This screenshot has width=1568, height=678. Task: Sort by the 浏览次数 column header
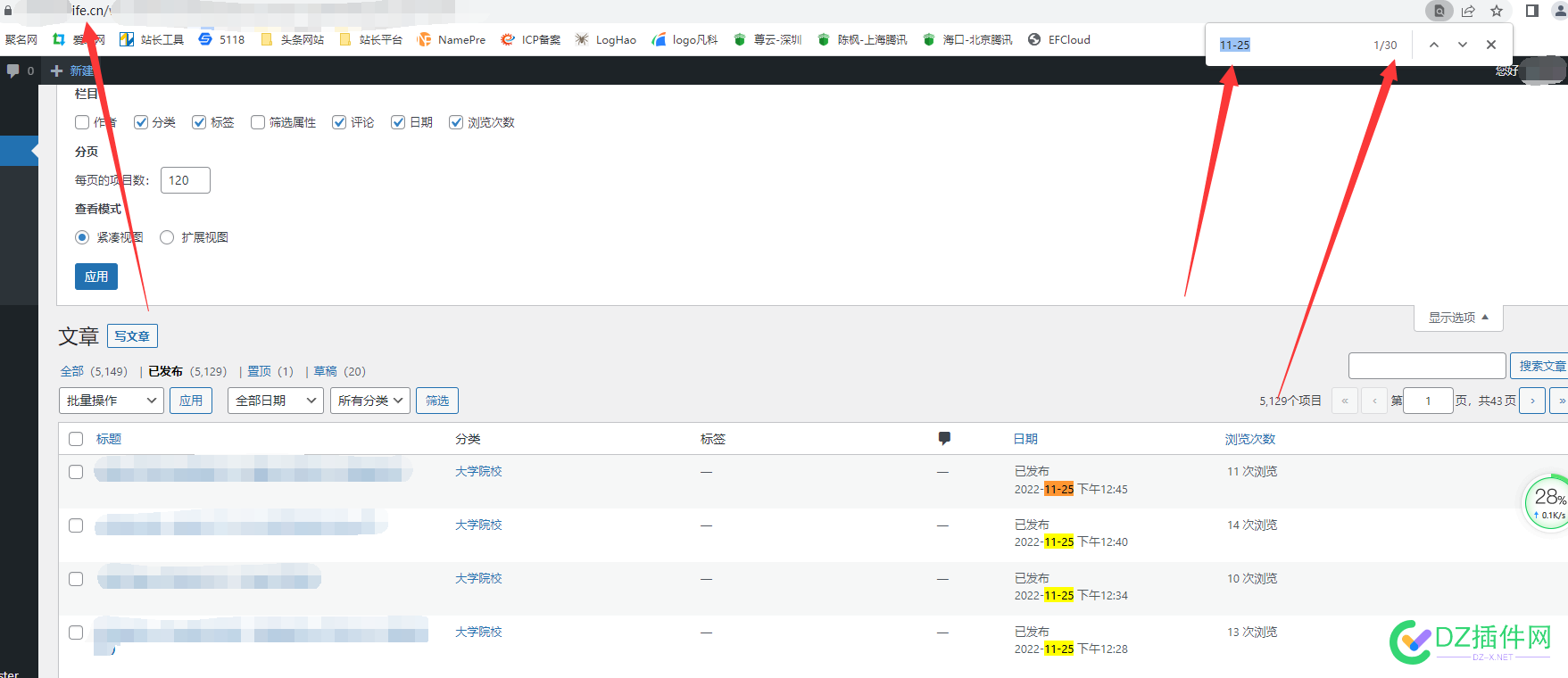[x=1250, y=439]
